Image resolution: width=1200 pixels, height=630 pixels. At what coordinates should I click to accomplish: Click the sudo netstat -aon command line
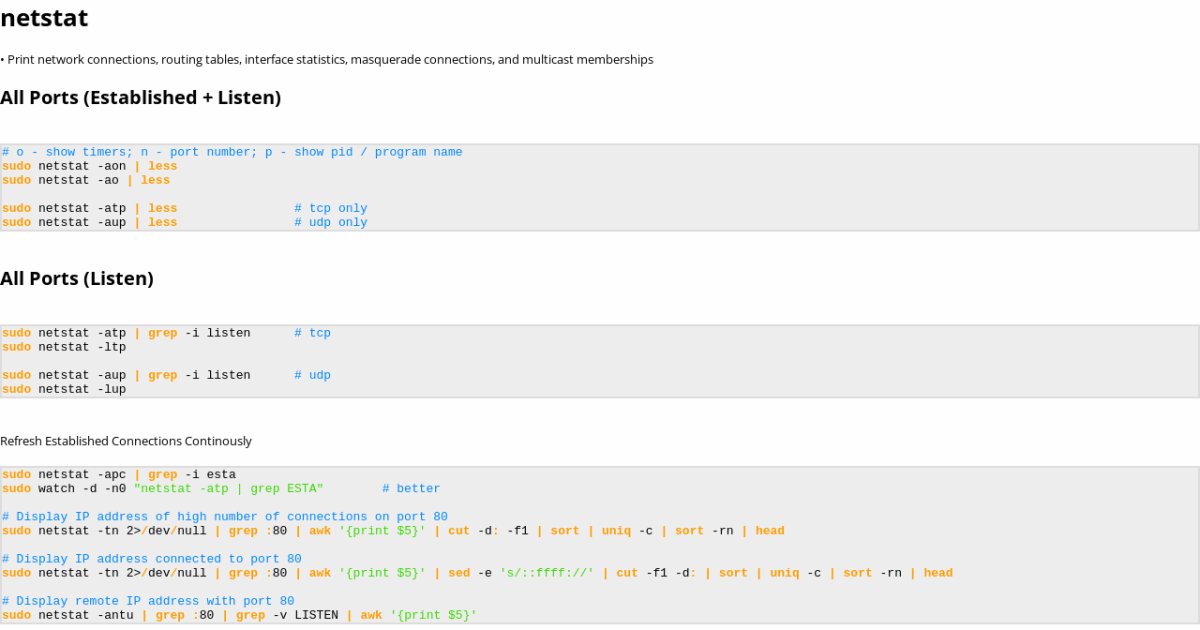(x=89, y=166)
